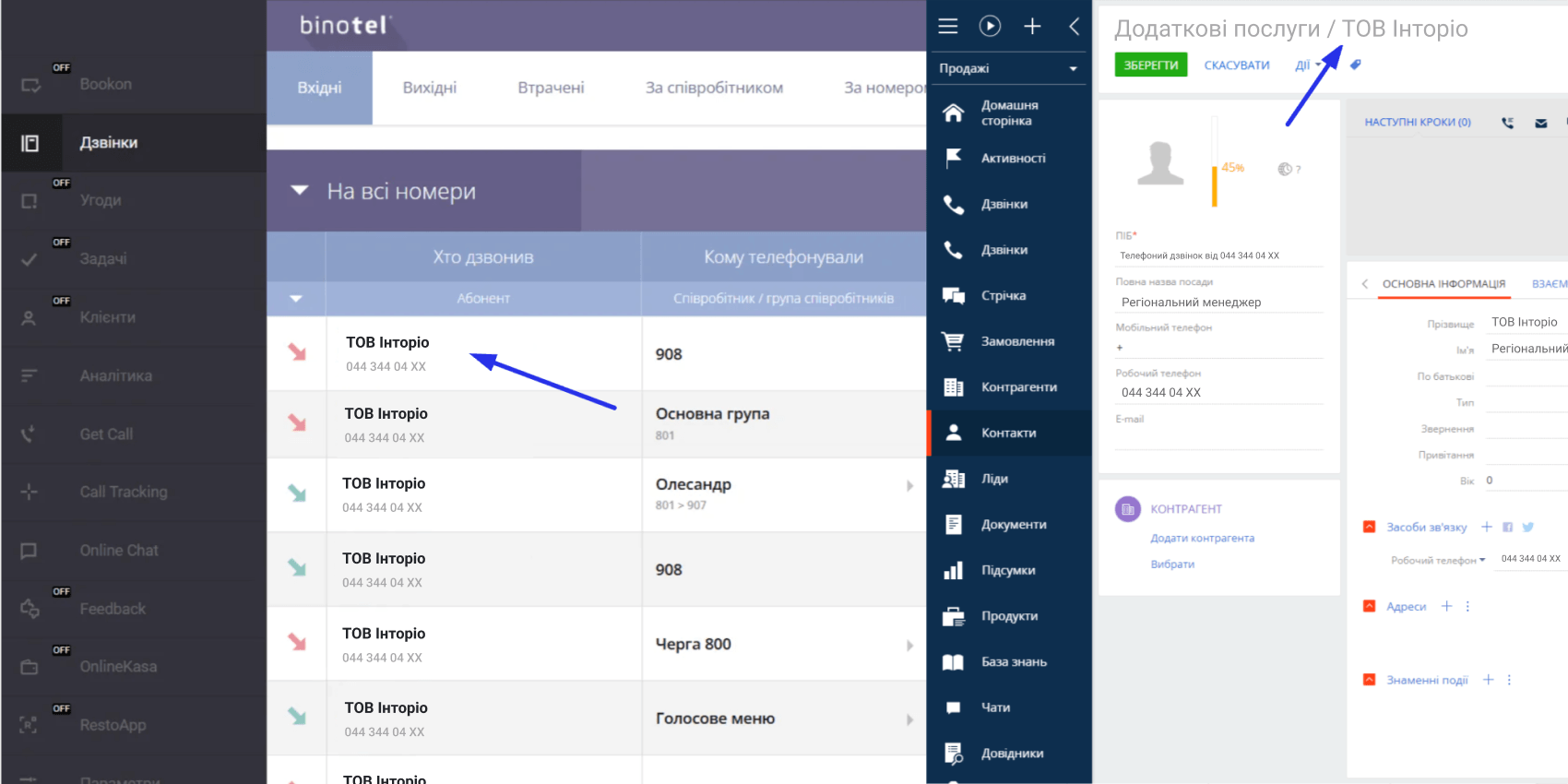Switch to the Вихідні calls tab
Viewport: 1568px width, 784px height.
click(x=430, y=88)
